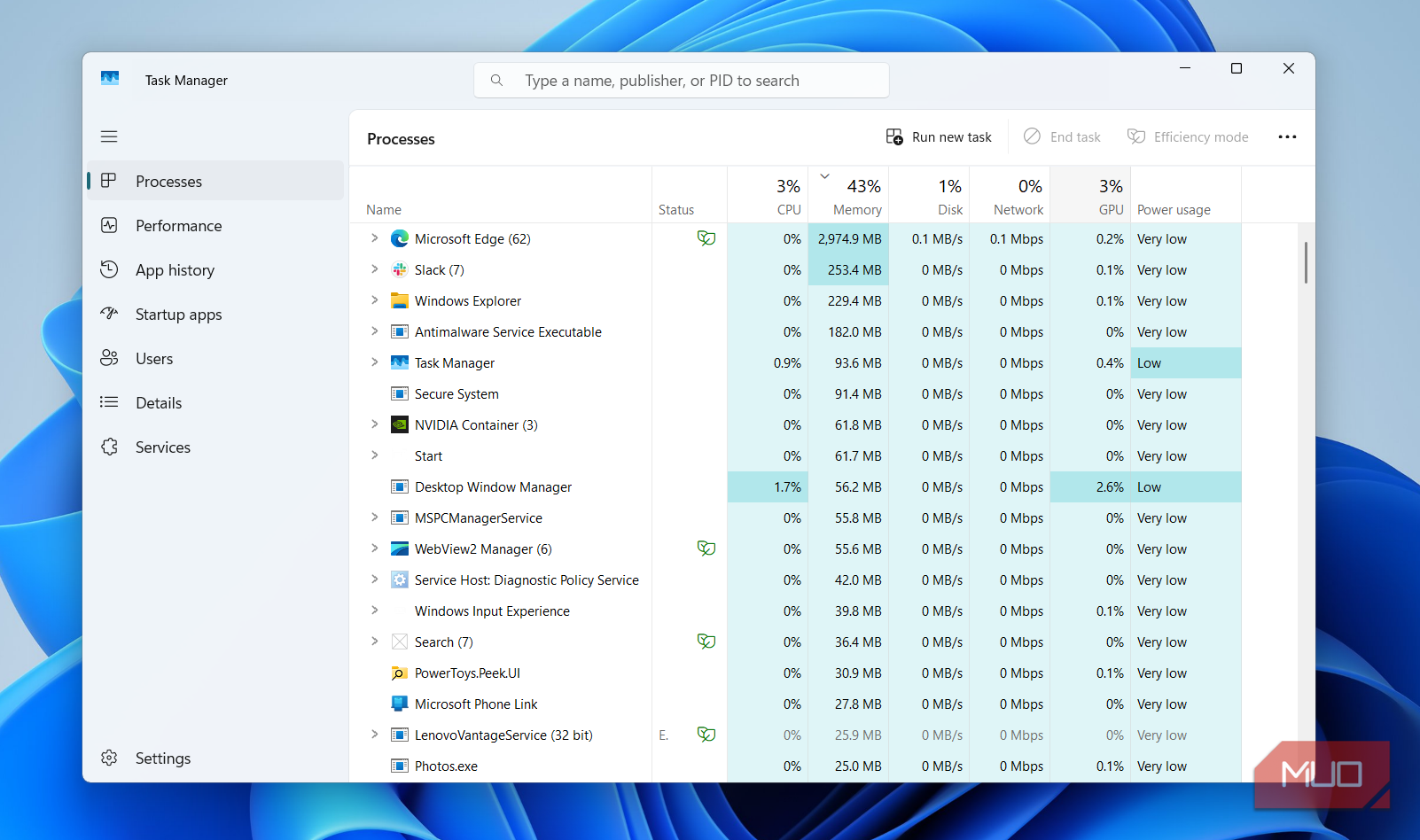Expand the WebView2 Manager process group
Viewport: 1420px width, 840px height.
tap(375, 548)
